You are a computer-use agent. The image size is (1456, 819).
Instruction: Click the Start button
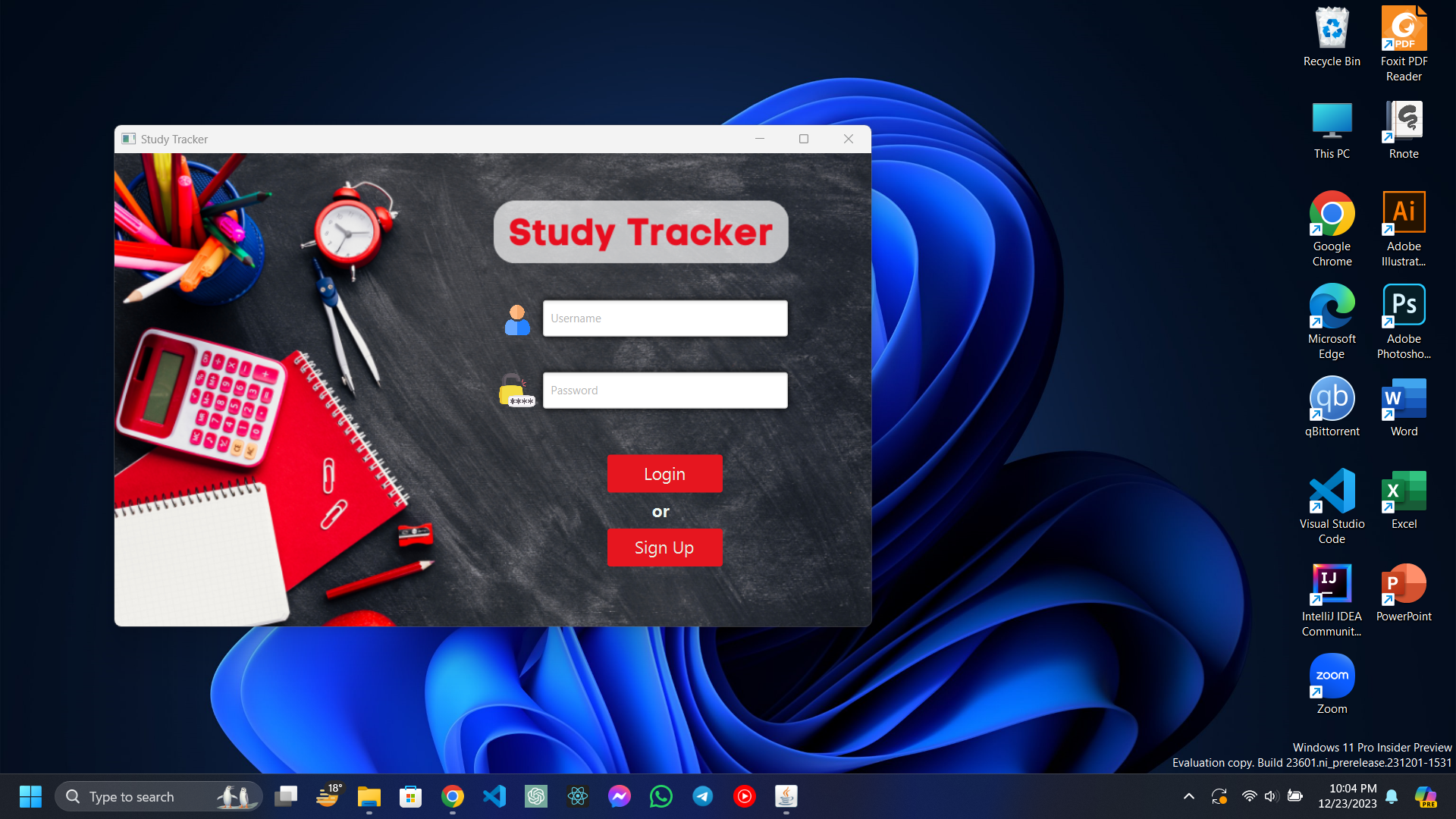(x=30, y=796)
